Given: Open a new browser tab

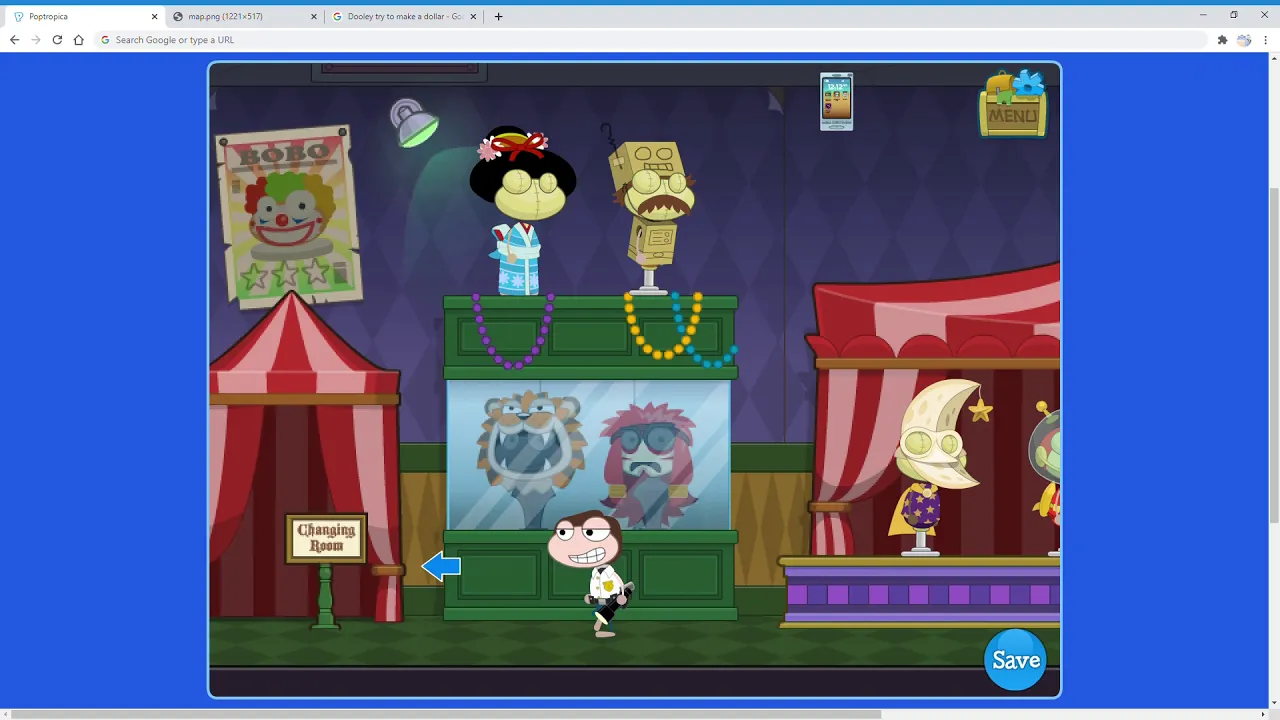Looking at the screenshot, I should click(x=498, y=16).
